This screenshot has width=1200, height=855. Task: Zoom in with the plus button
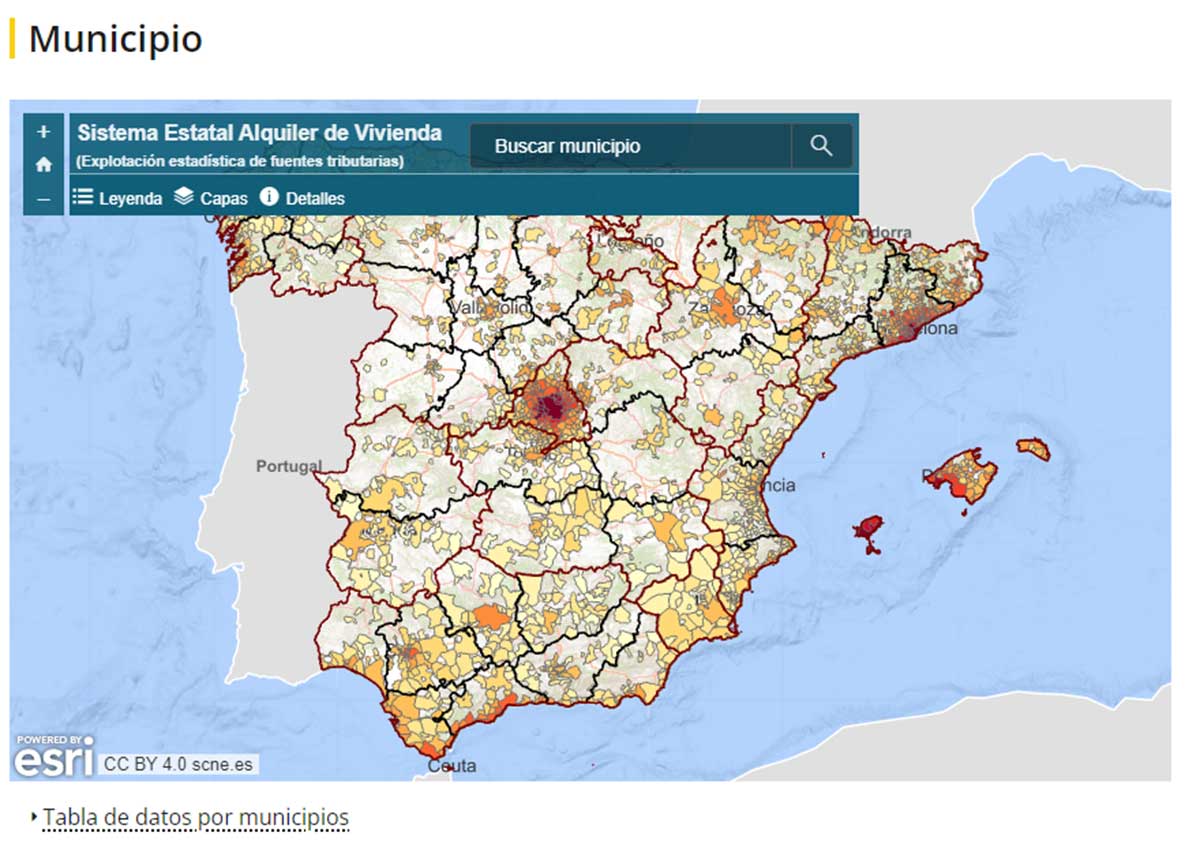43,132
